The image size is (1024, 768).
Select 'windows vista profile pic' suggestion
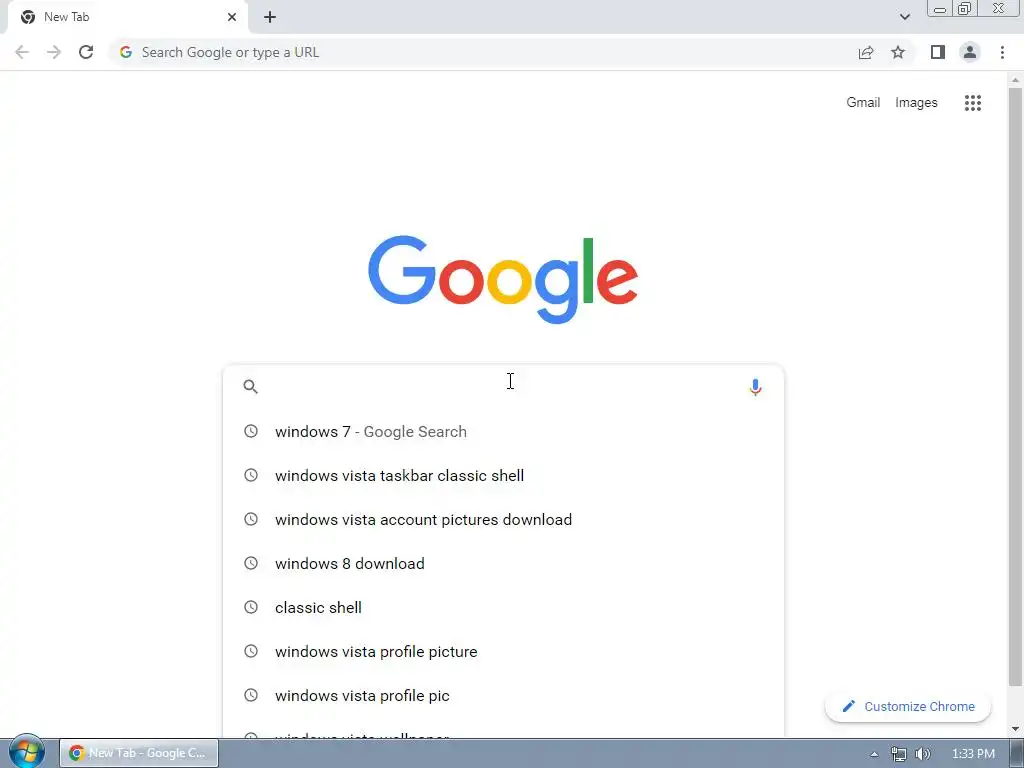tap(503, 696)
